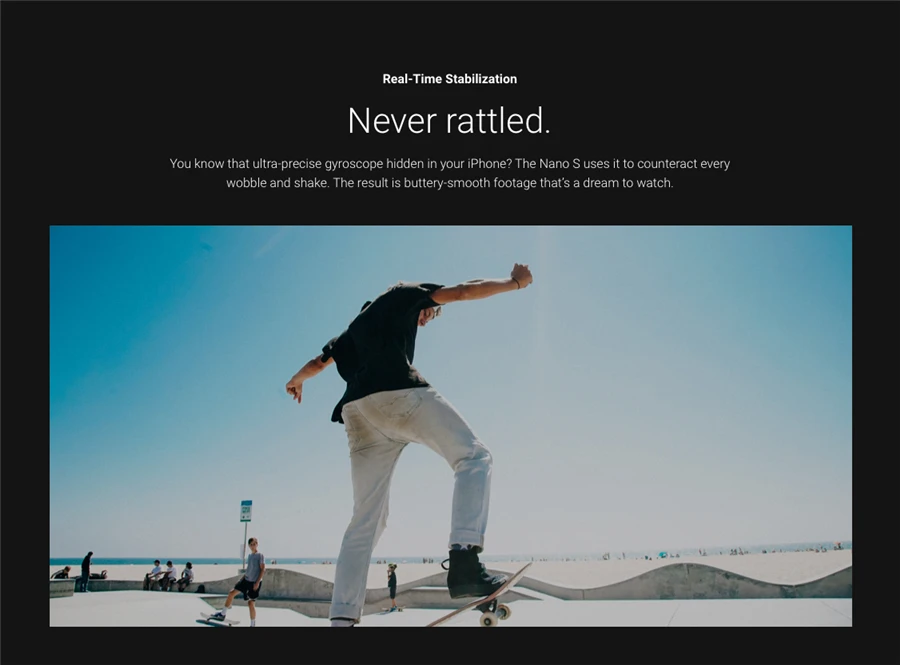Click "Nano S" in the paragraph text
Viewport: 900px width, 665px height.
pyautogui.click(x=559, y=164)
